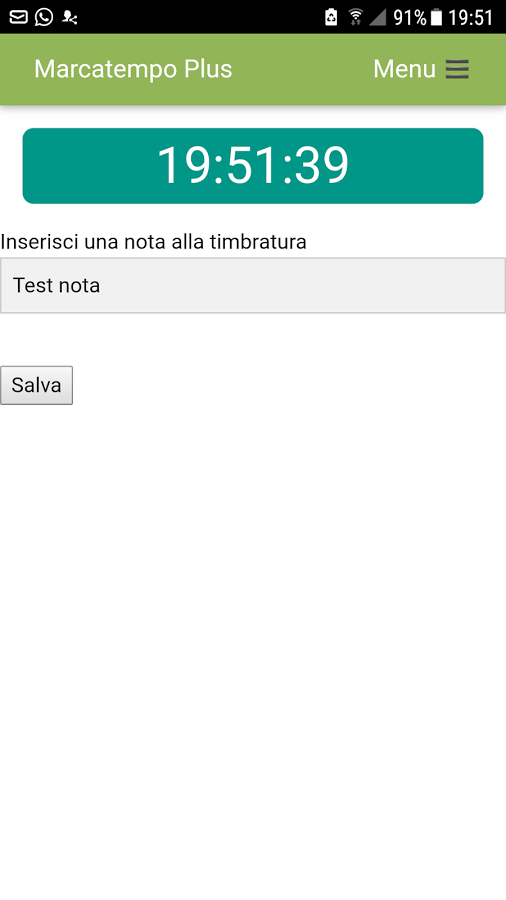Viewport: 506px width, 900px height.
Task: Focus the note input containing Test nota
Action: click(253, 285)
